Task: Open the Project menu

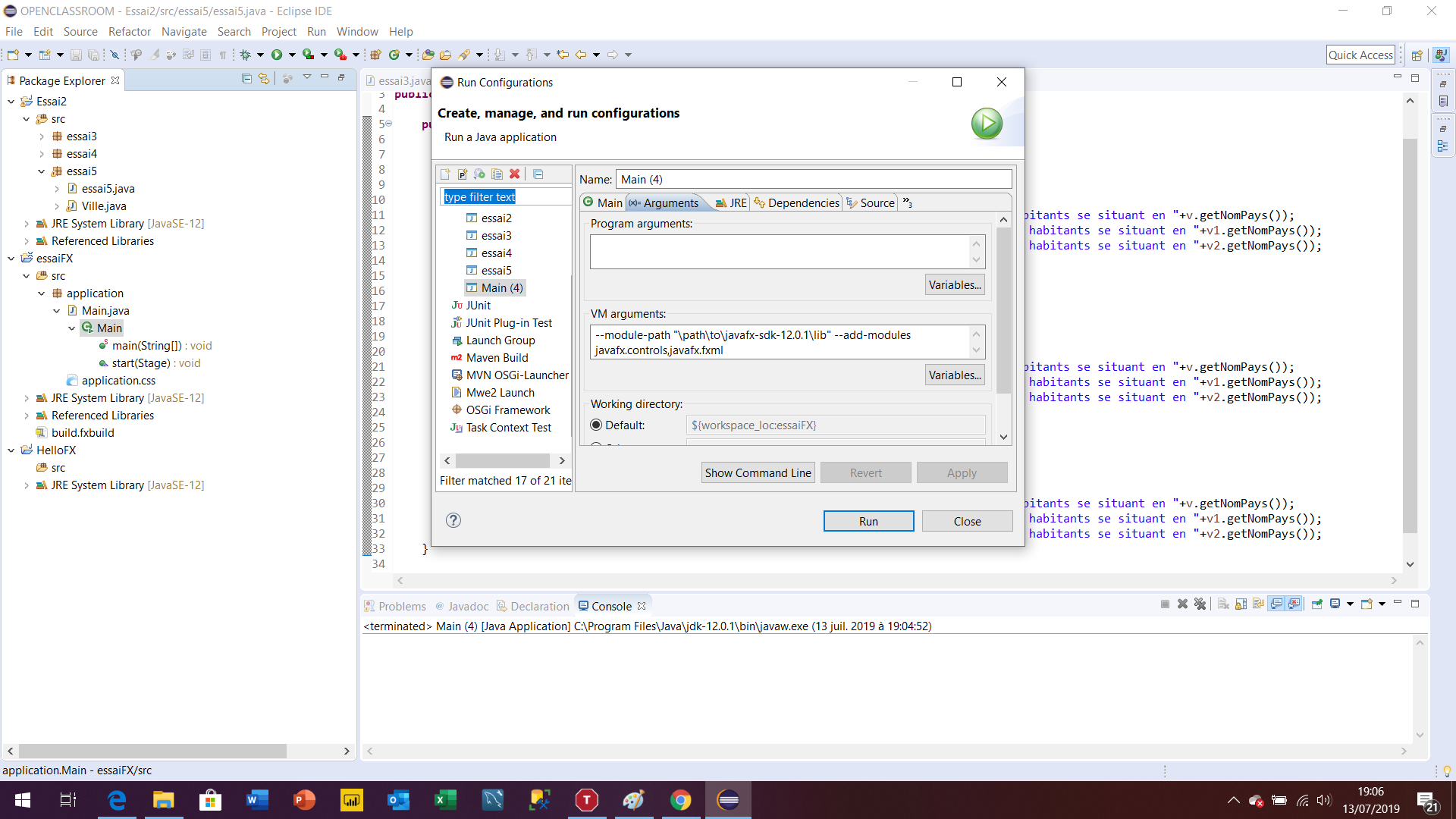Action: click(x=279, y=32)
